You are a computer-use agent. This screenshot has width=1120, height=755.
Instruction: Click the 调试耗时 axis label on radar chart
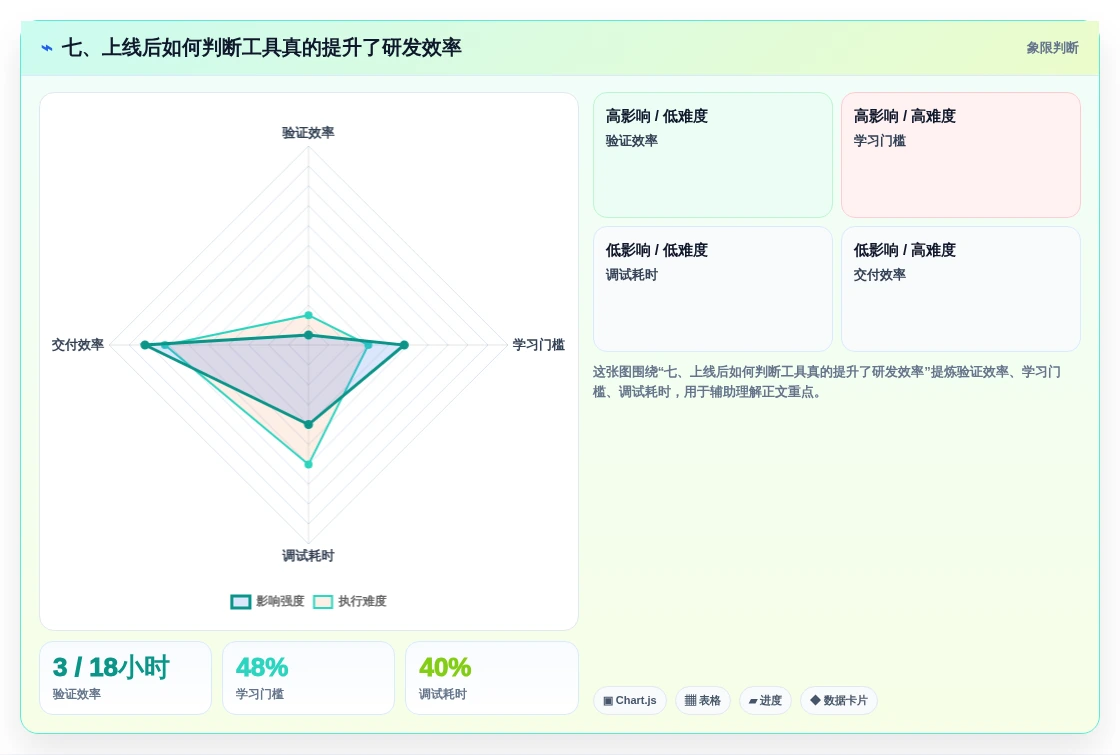coord(308,556)
